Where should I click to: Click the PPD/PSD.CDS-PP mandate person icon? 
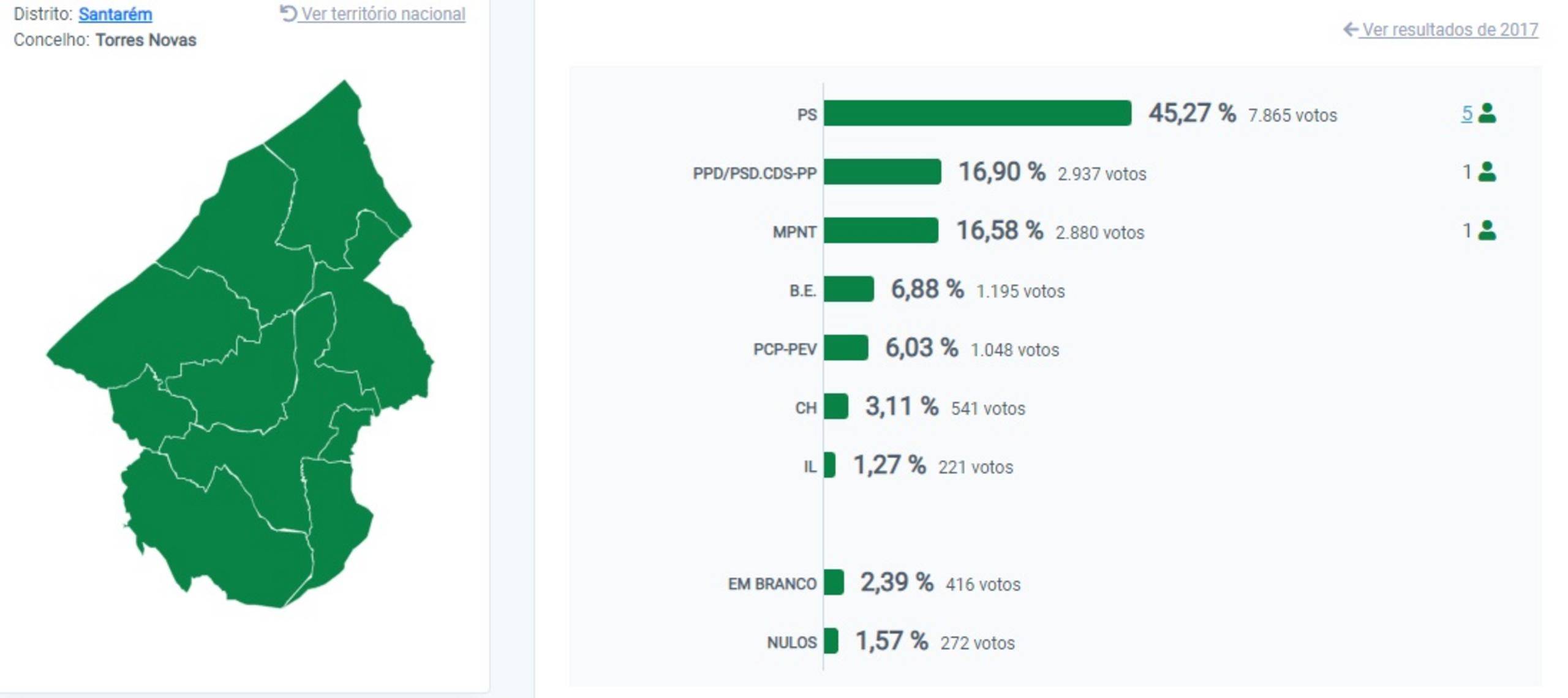click(x=1487, y=172)
